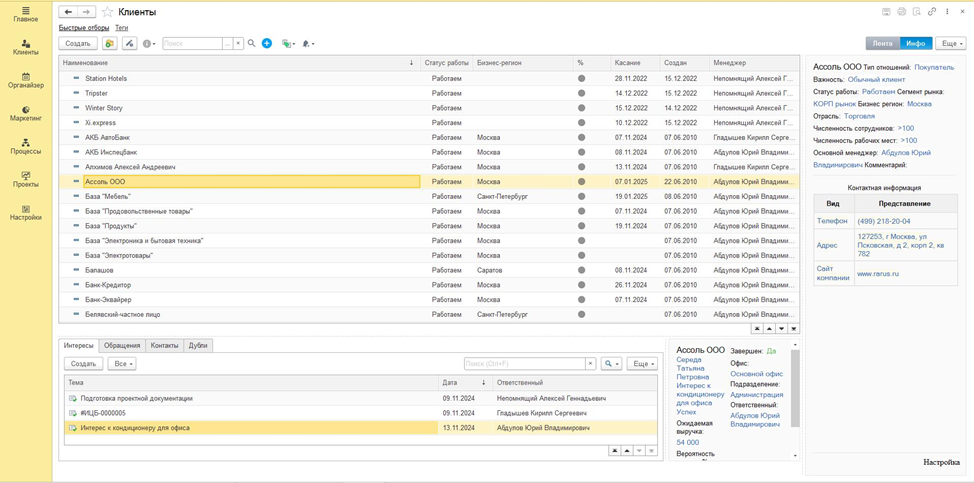
Task: Open the www.rarus.ru website link
Action: 878,273
